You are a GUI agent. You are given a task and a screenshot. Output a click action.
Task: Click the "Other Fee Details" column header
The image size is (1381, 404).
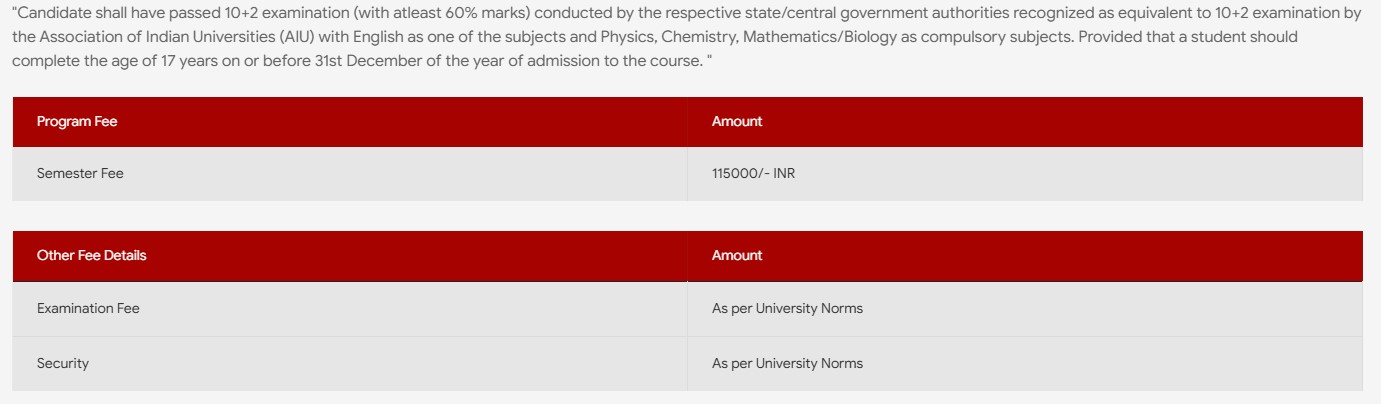tap(91, 256)
